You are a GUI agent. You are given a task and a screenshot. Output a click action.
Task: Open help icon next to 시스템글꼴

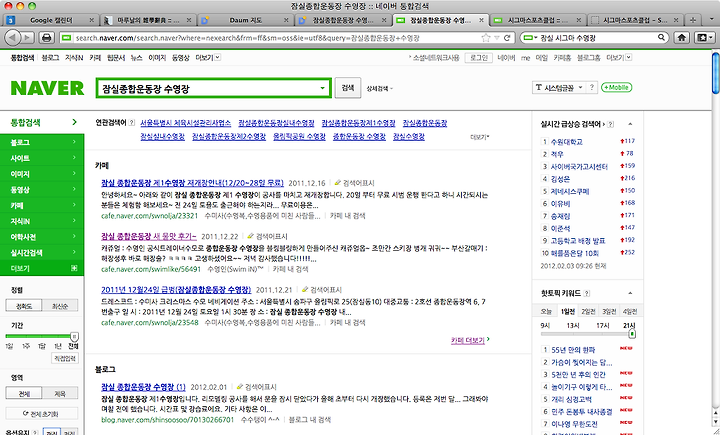[x=592, y=87]
